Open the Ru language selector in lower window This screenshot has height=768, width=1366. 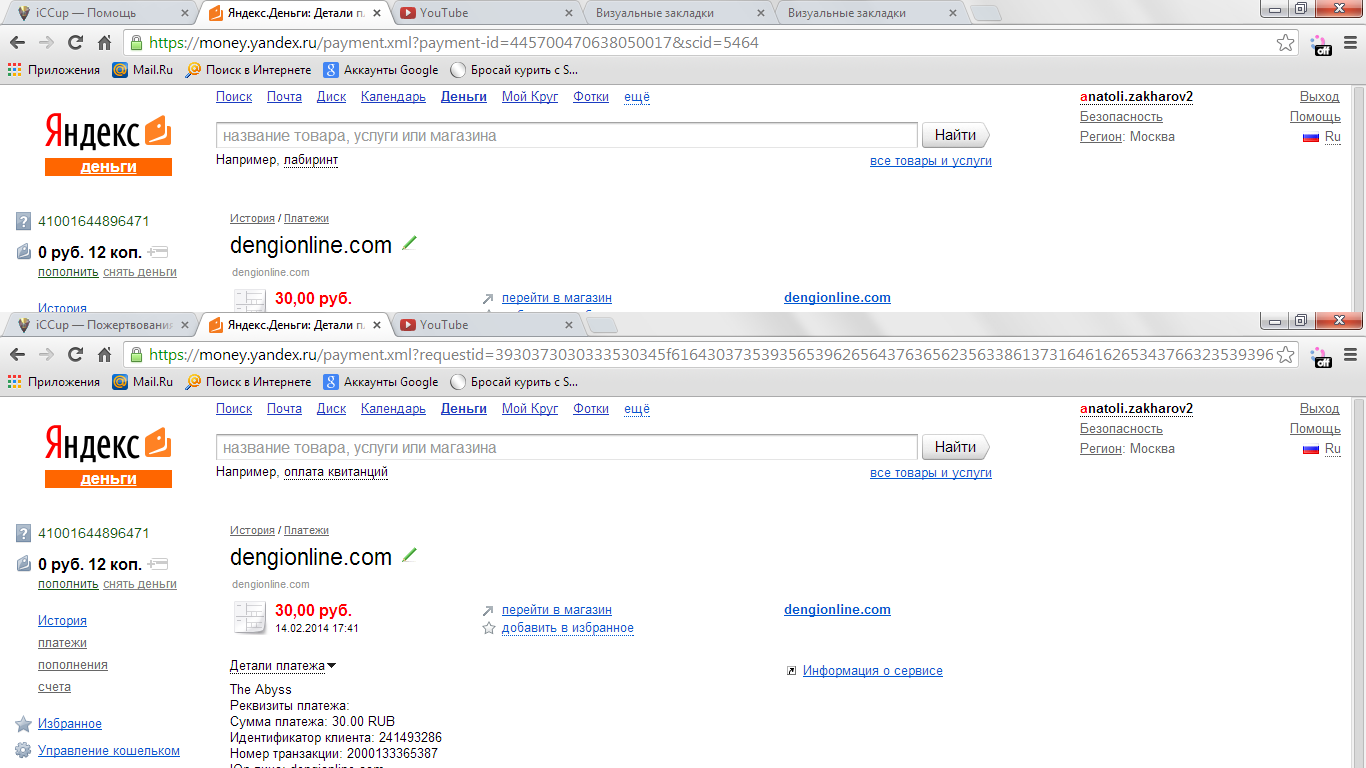1332,449
